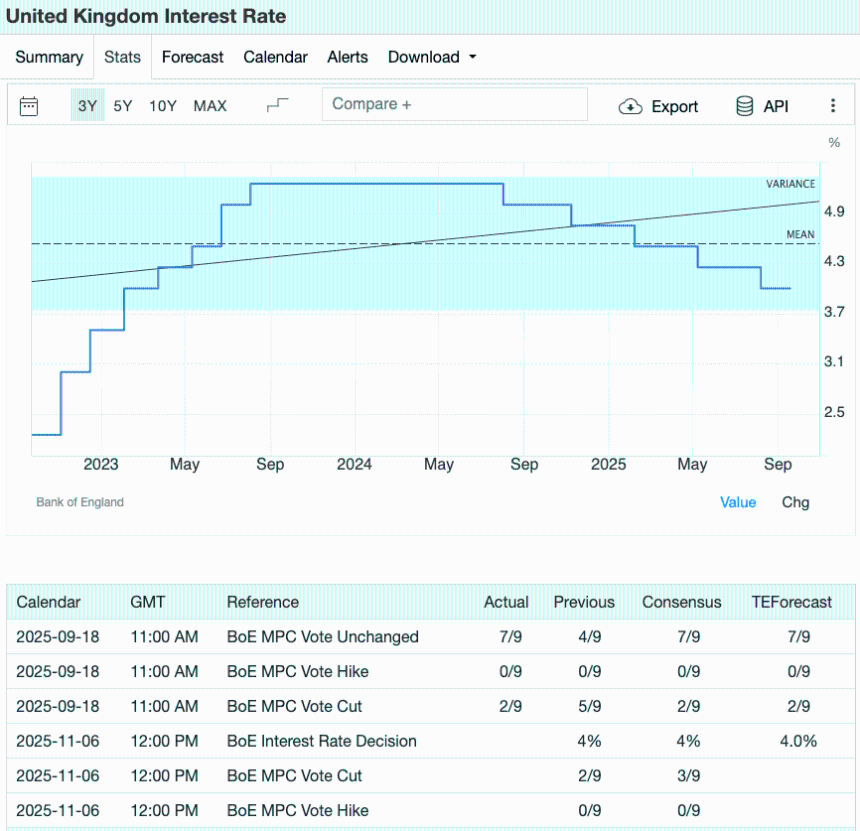860x831 pixels.
Task: Expand the Download dropdown menu
Action: [432, 57]
